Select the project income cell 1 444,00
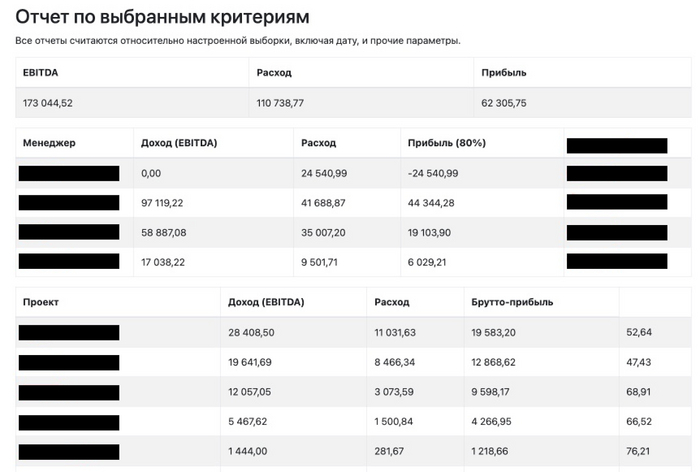The width and height of the screenshot is (700, 472). (x=249, y=450)
